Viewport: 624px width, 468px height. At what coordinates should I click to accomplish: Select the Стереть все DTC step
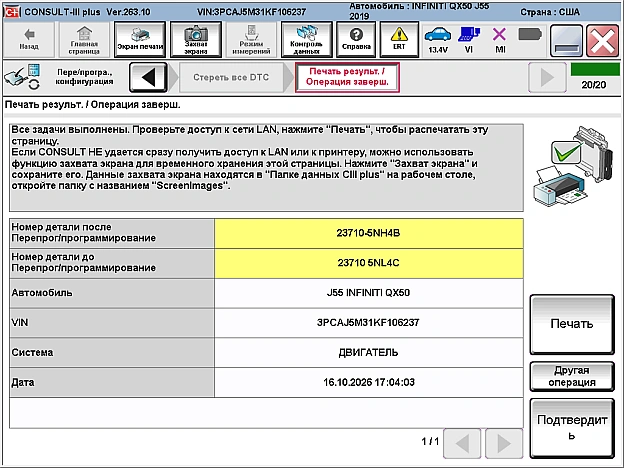[x=231, y=77]
